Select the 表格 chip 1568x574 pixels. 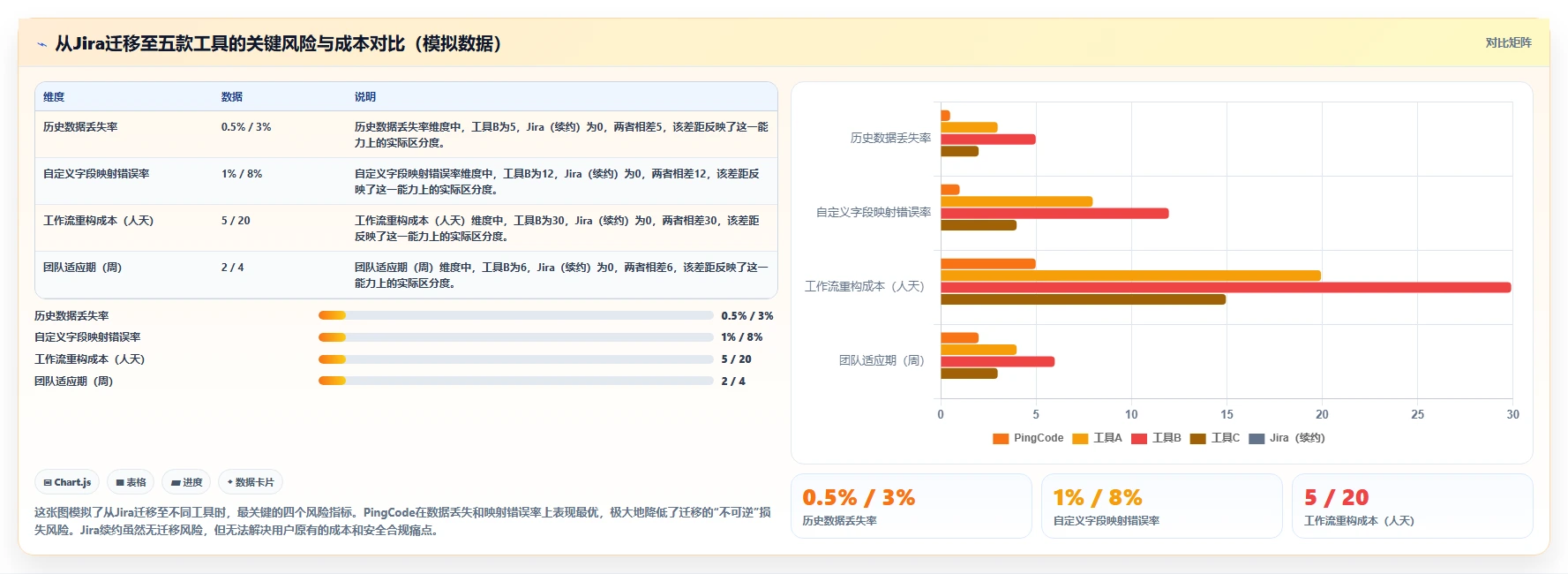[x=131, y=482]
